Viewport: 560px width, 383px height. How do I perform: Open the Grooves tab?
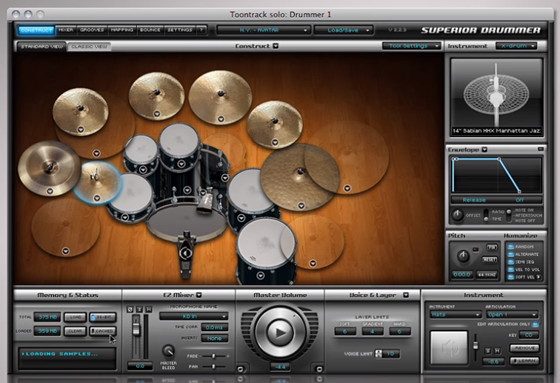coord(92,30)
